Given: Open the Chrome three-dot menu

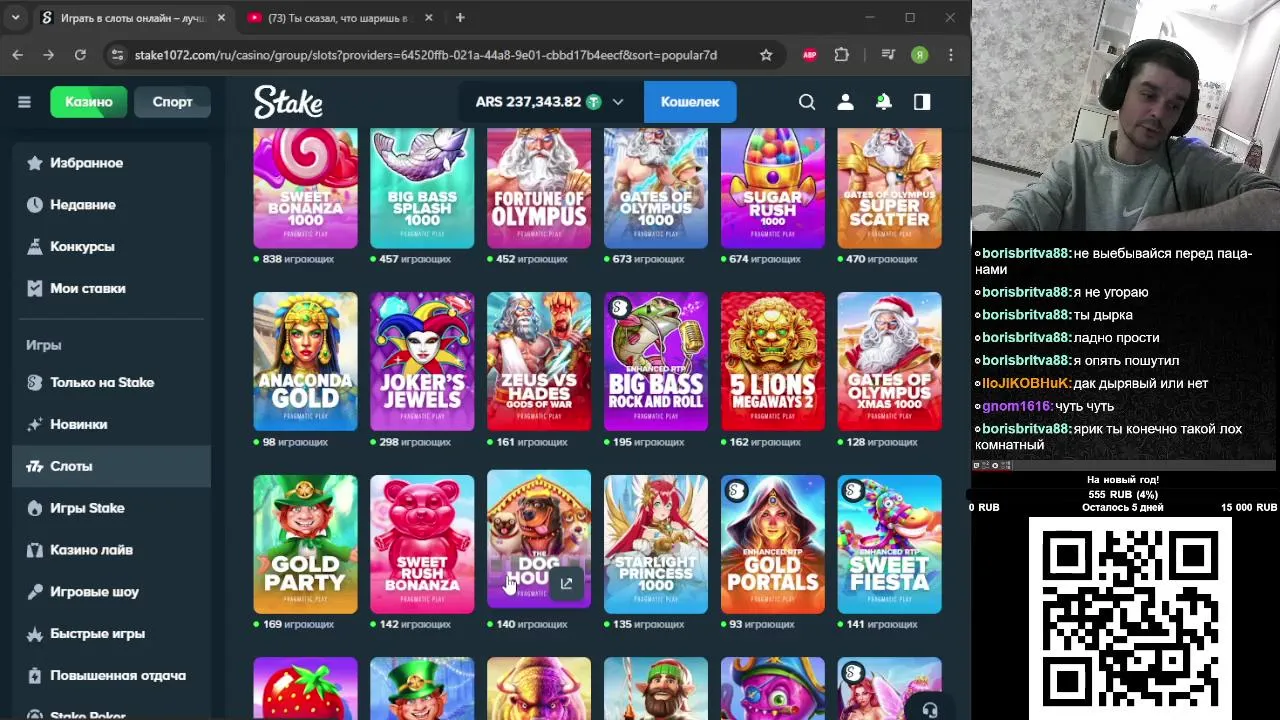Looking at the screenshot, I should [x=951, y=55].
